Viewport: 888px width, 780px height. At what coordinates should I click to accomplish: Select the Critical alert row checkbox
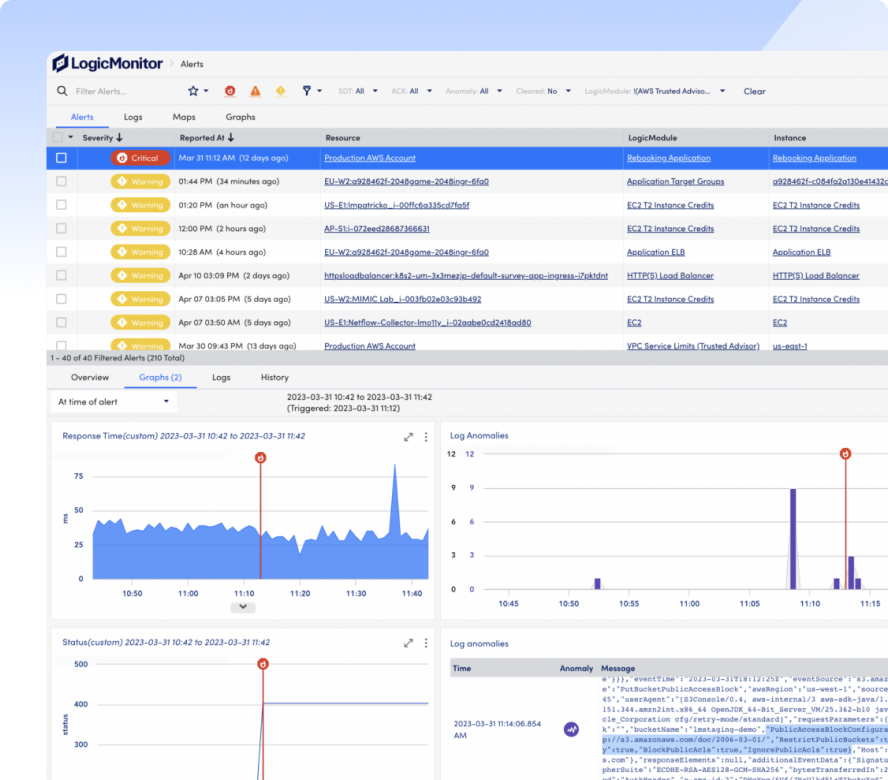[61, 158]
